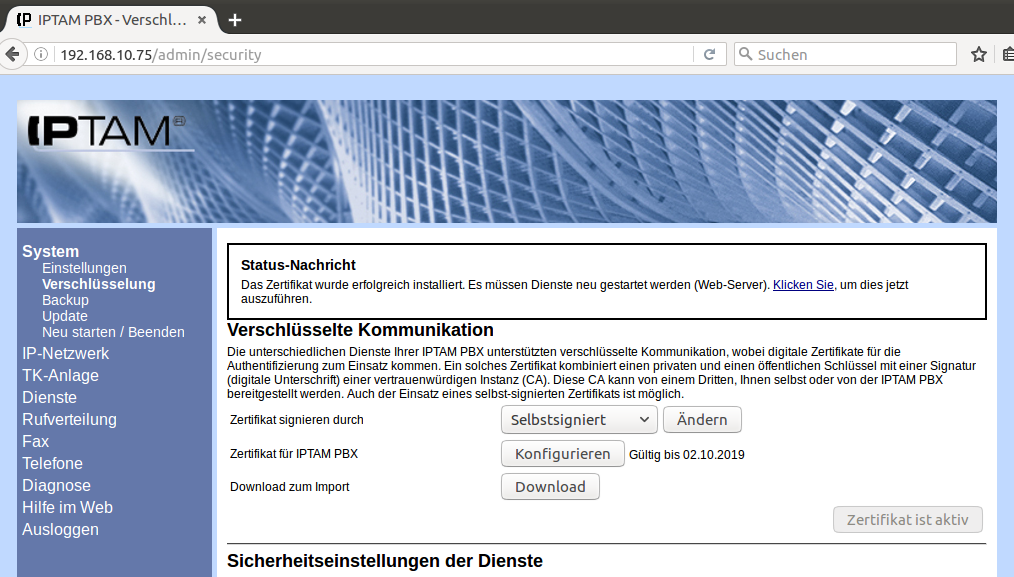Open the Backup page in sidebar

[65, 300]
